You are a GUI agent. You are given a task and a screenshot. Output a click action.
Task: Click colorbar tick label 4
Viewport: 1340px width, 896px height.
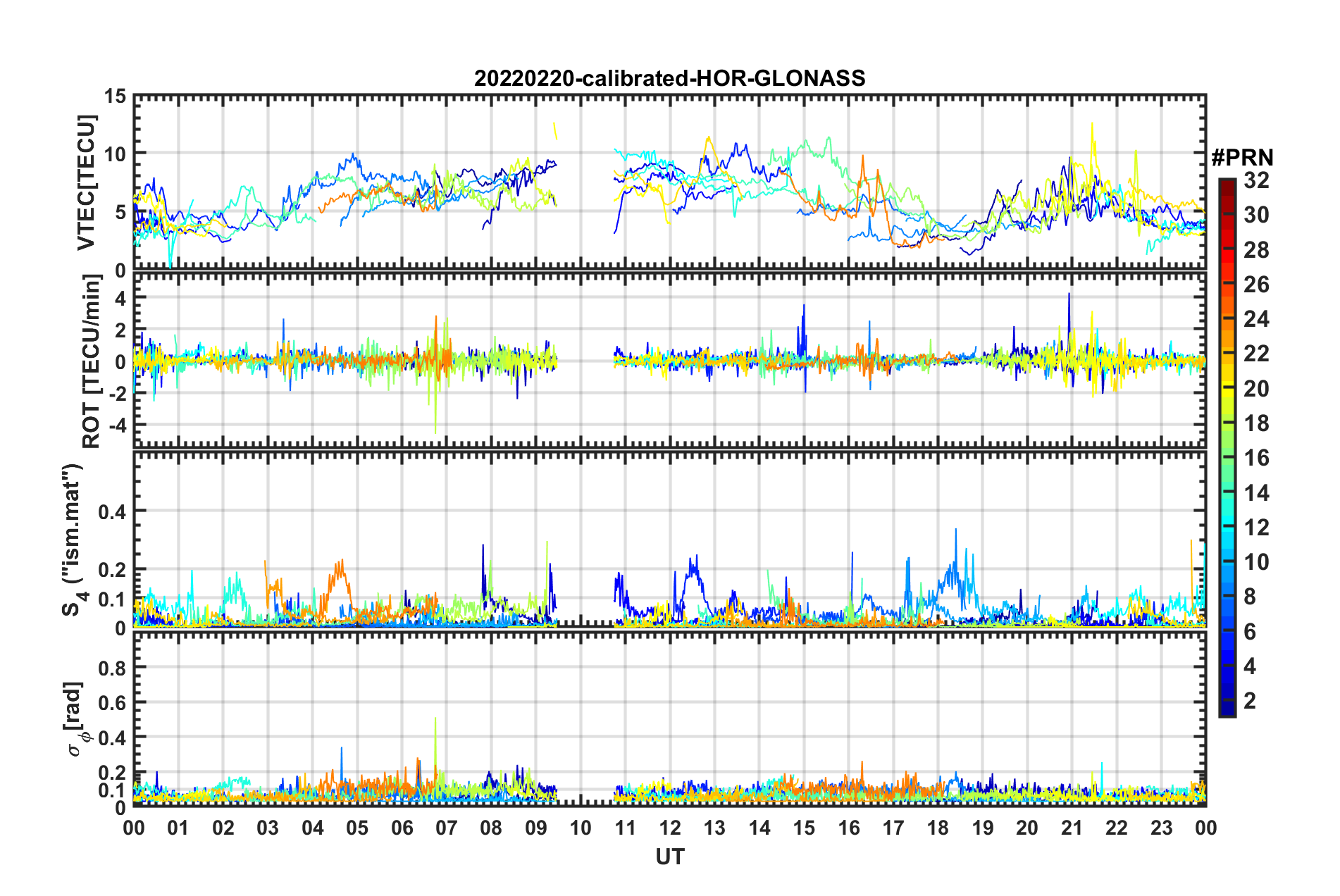click(x=1250, y=666)
